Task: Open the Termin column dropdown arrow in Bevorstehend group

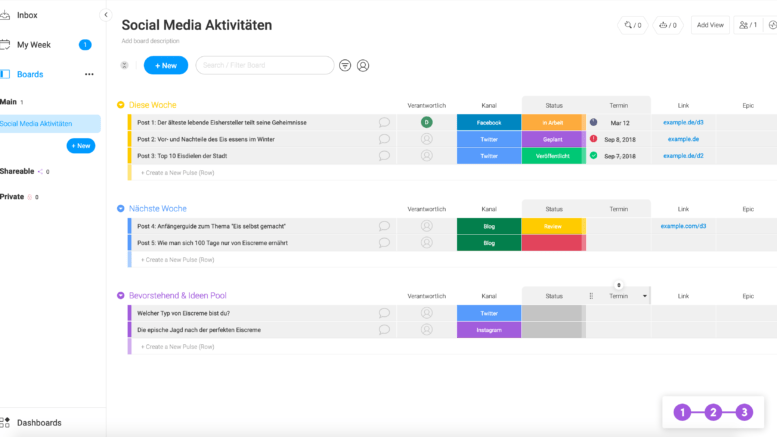Action: tap(644, 296)
